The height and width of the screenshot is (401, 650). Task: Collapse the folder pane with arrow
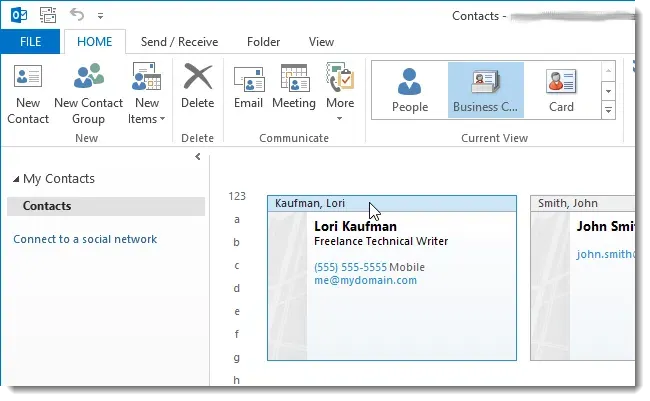198,157
